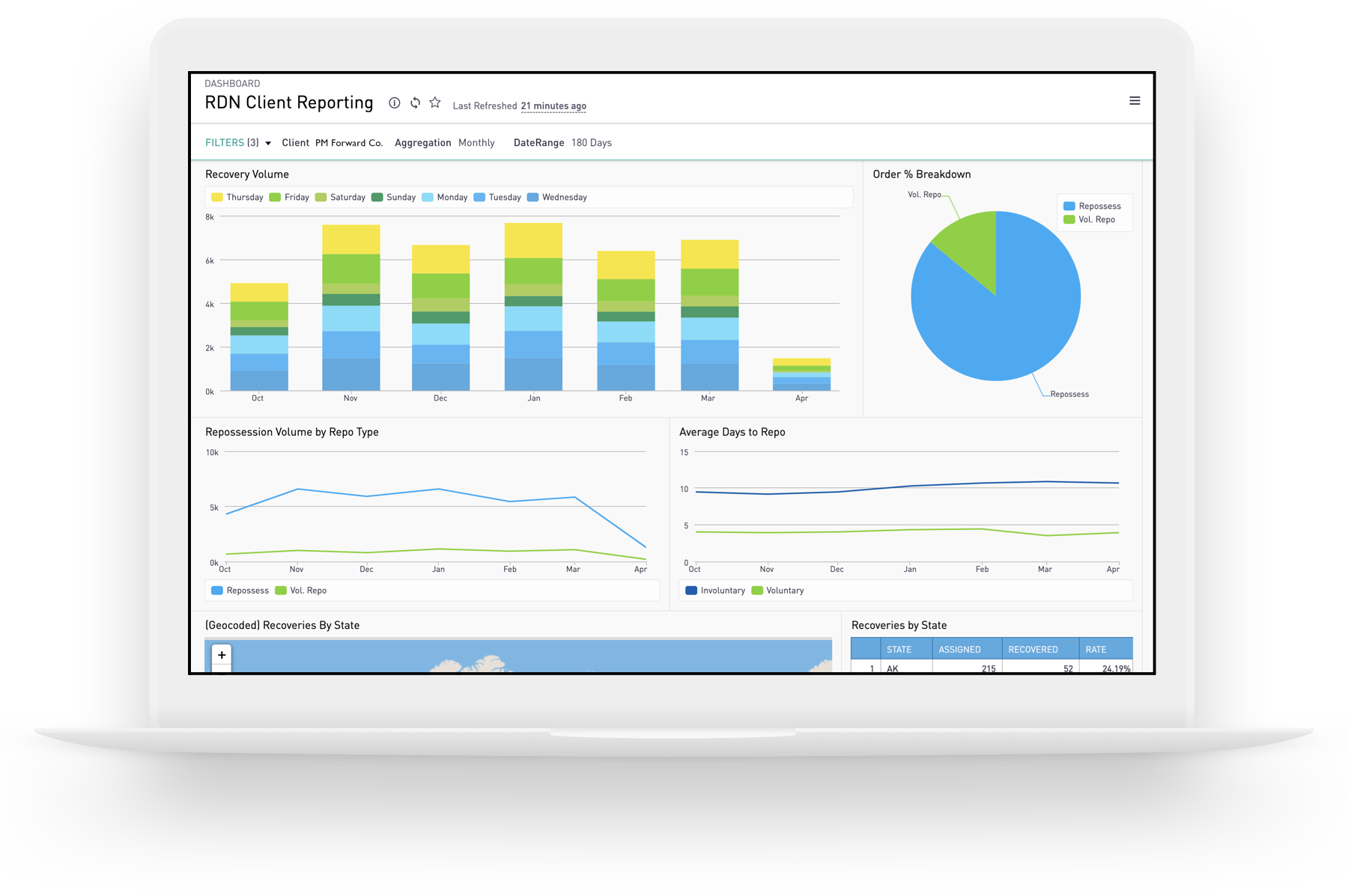Click the RDN Client Reporting title
This screenshot has width=1348, height=896.
(289, 103)
